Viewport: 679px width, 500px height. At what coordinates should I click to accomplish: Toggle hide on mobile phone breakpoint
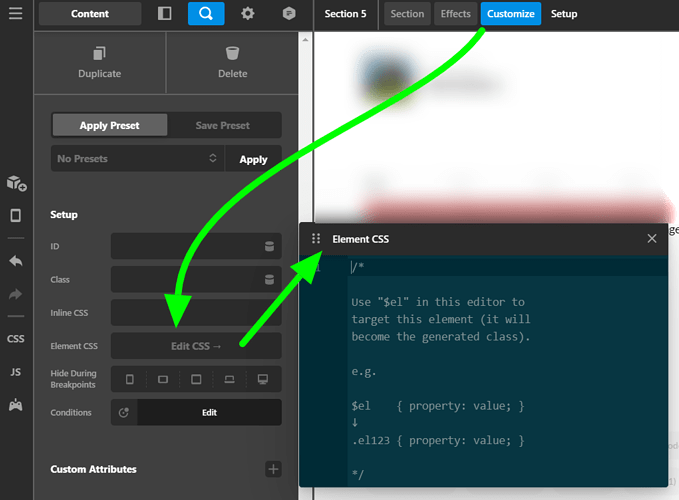(129, 379)
